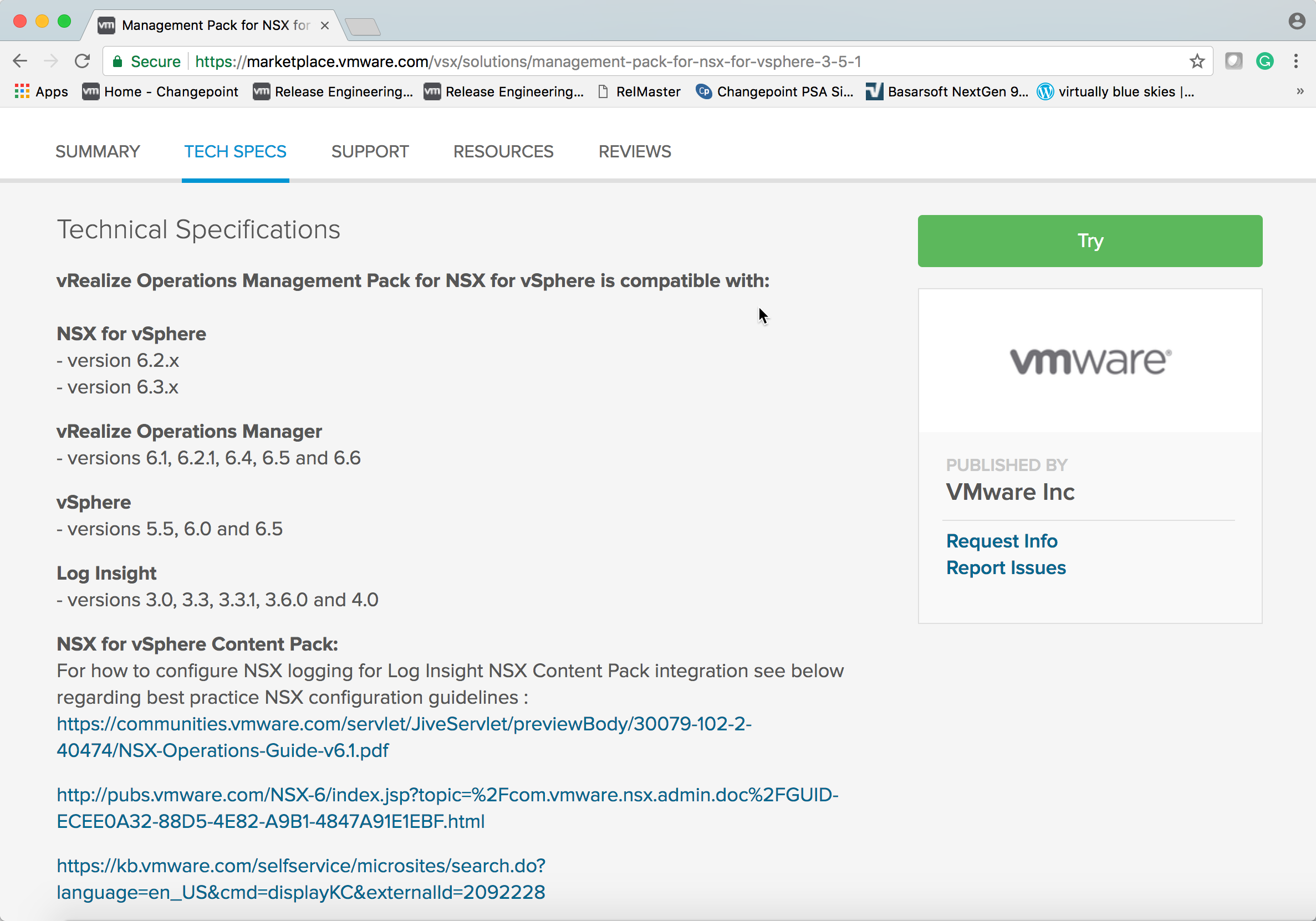The width and height of the screenshot is (1316, 921).
Task: Navigate back using the back arrow
Action: 20,61
